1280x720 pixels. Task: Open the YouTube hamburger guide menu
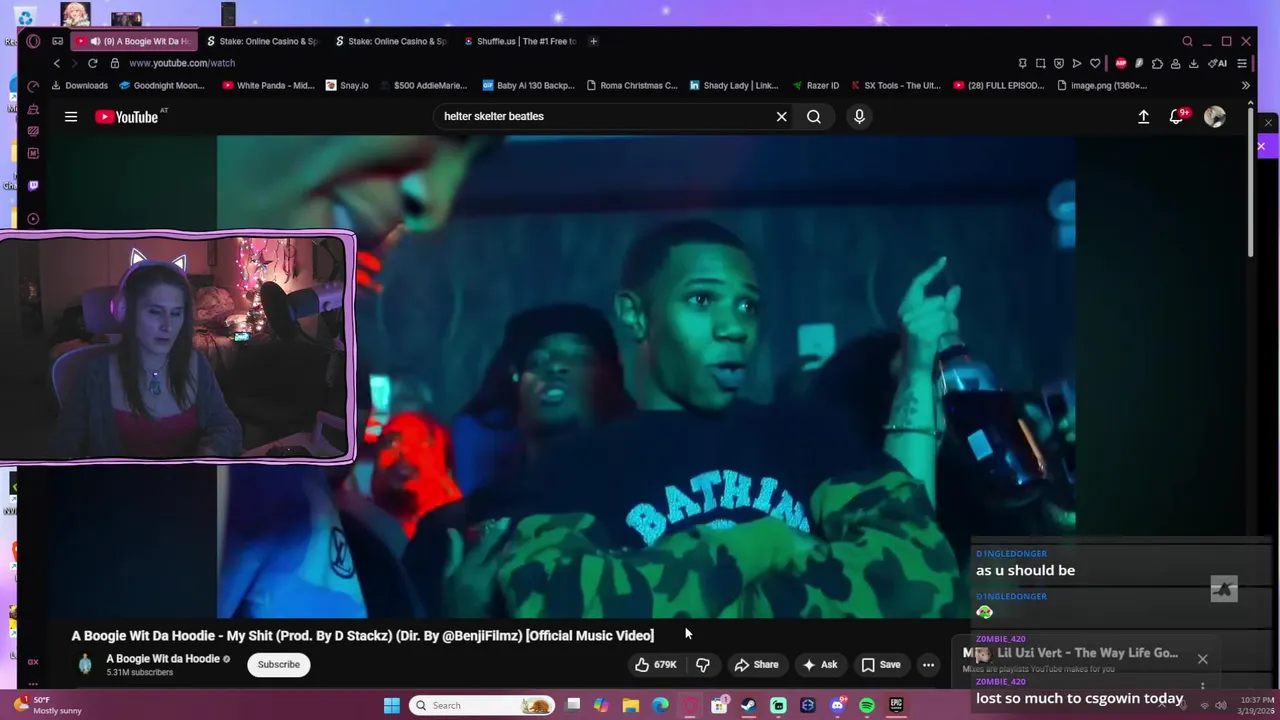[x=71, y=117]
